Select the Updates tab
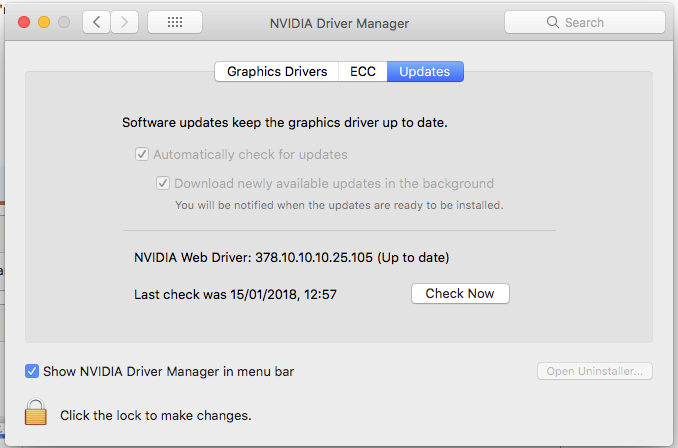Image resolution: width=678 pixels, height=448 pixels. coord(425,71)
